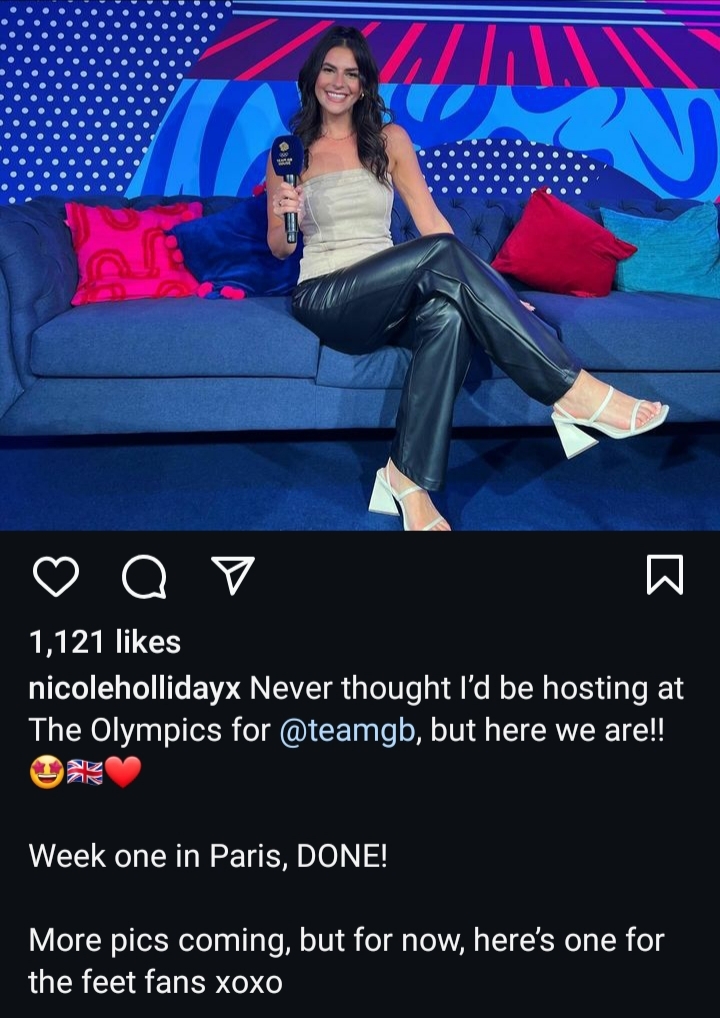Screen dimensions: 720x1018
Task: Share the post using the paper plane icon
Action: tap(233, 576)
